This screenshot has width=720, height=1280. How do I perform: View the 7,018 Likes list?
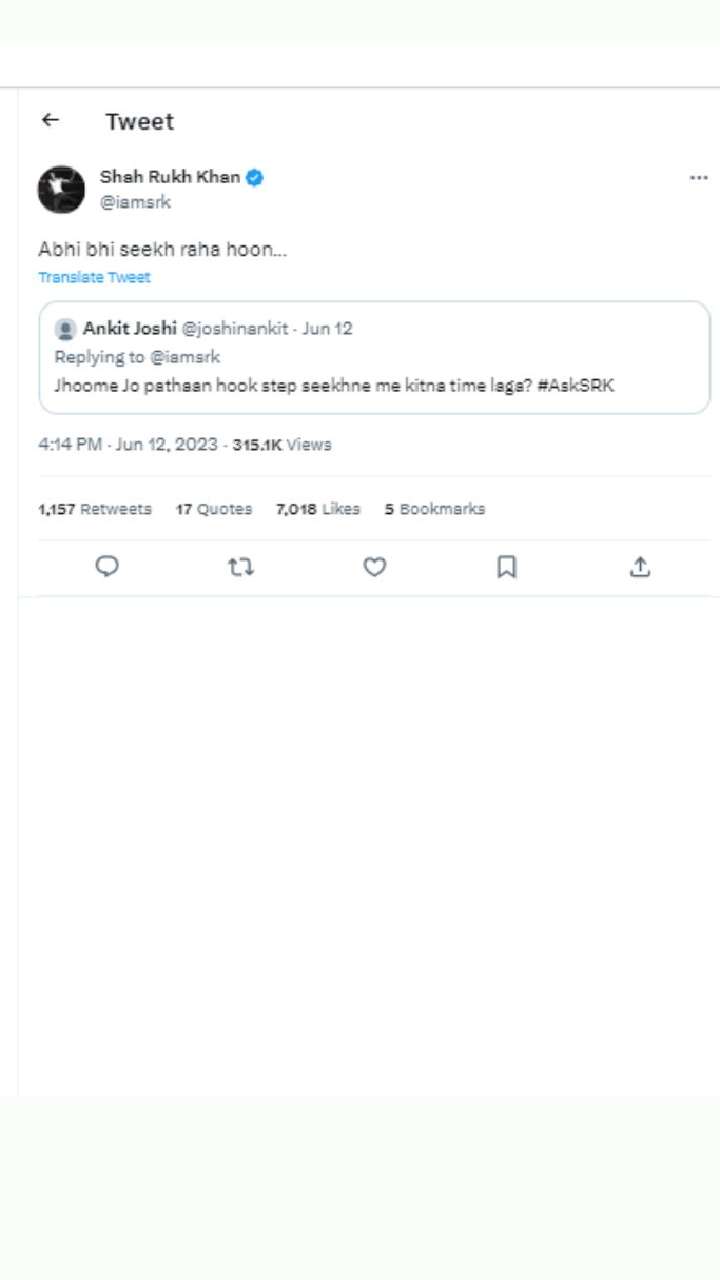click(318, 509)
